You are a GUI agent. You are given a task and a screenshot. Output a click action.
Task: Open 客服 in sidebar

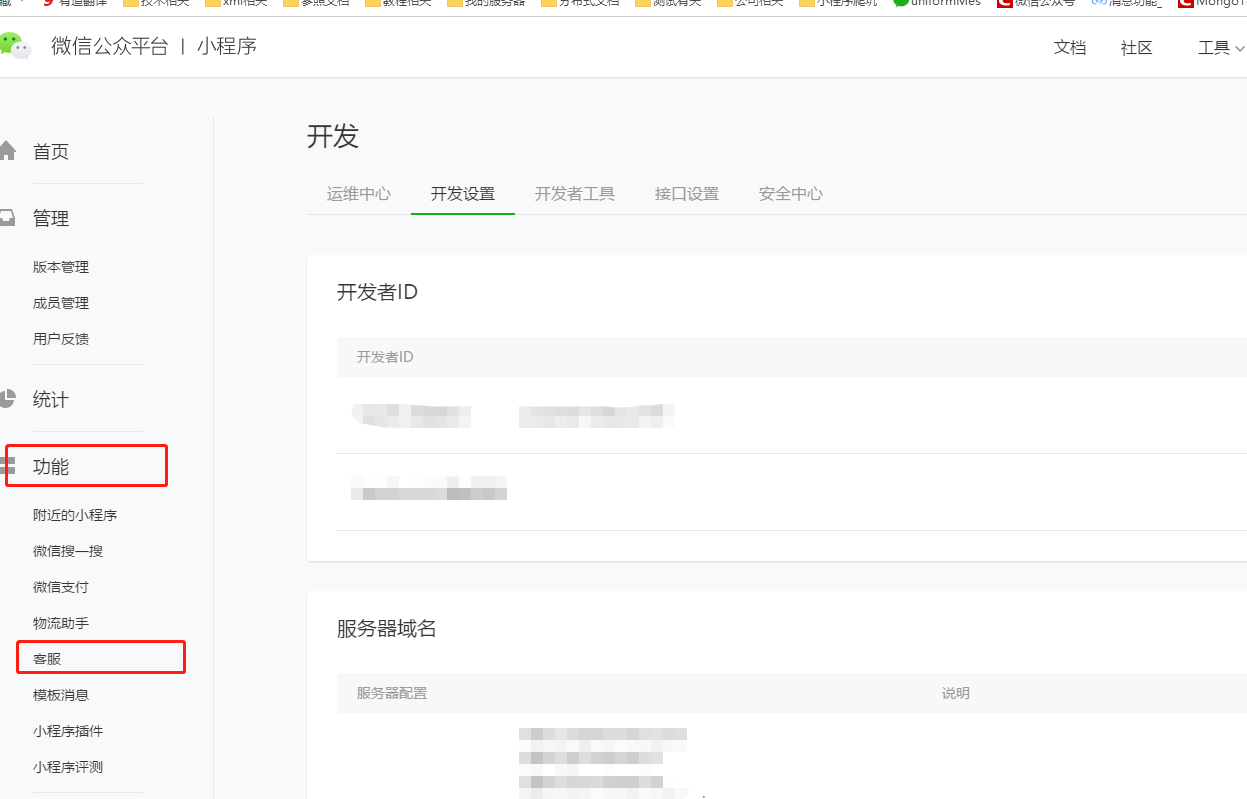pos(47,659)
